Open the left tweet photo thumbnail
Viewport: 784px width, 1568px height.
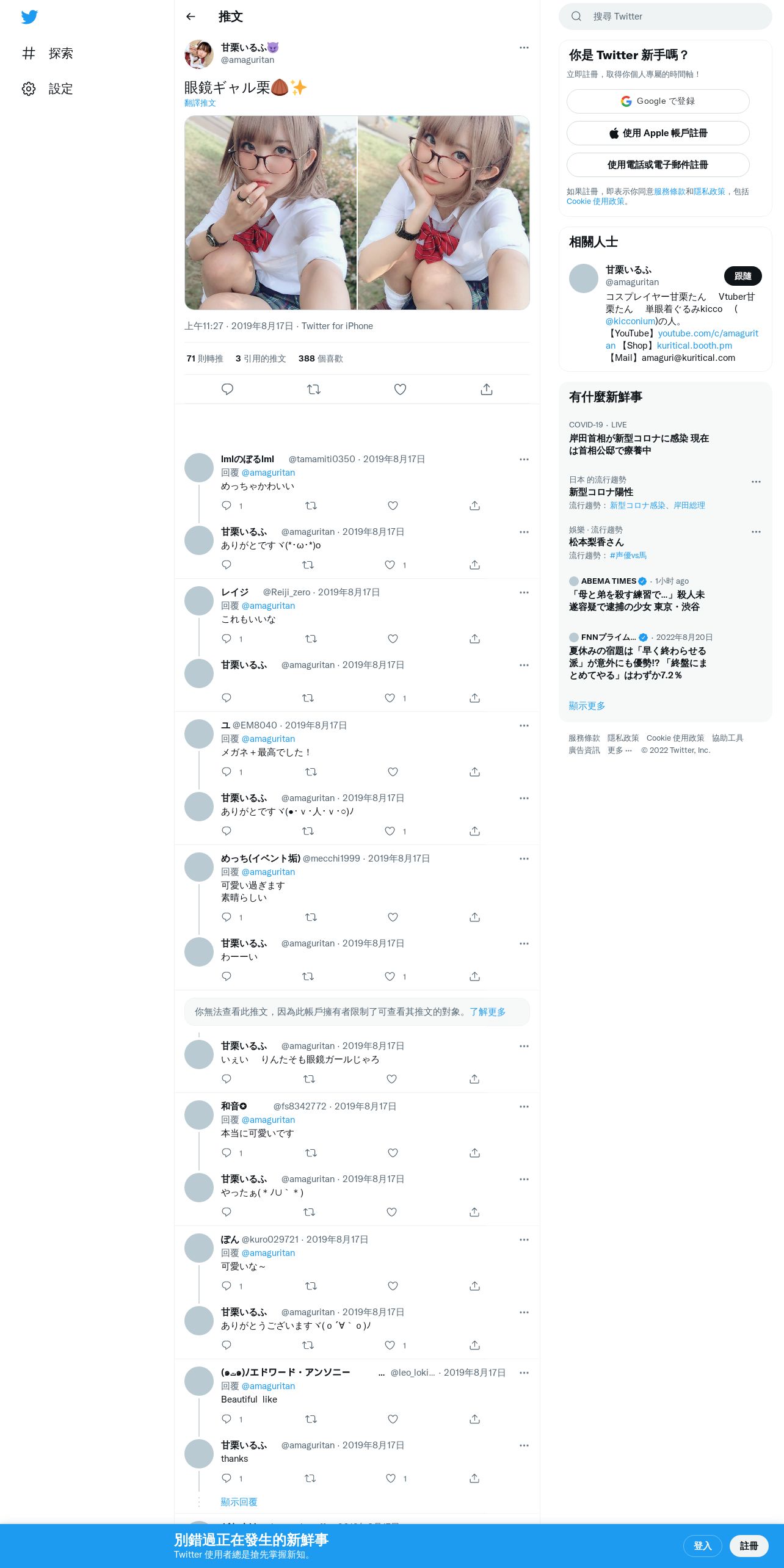(270, 212)
